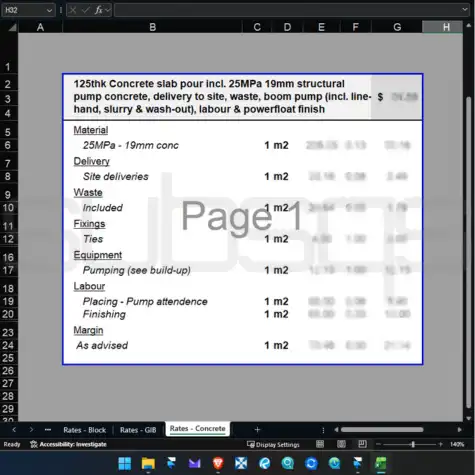
Task: Click horizontal scrollbar right arrow
Action: coord(459,430)
